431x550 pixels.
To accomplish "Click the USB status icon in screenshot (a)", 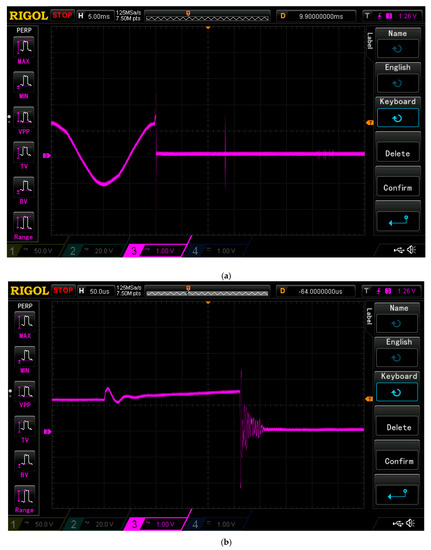I will coord(399,250).
